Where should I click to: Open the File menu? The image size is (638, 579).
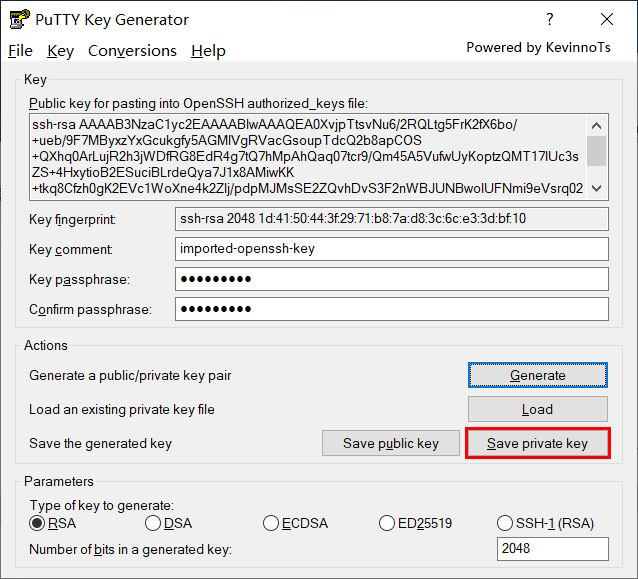pyautogui.click(x=20, y=51)
